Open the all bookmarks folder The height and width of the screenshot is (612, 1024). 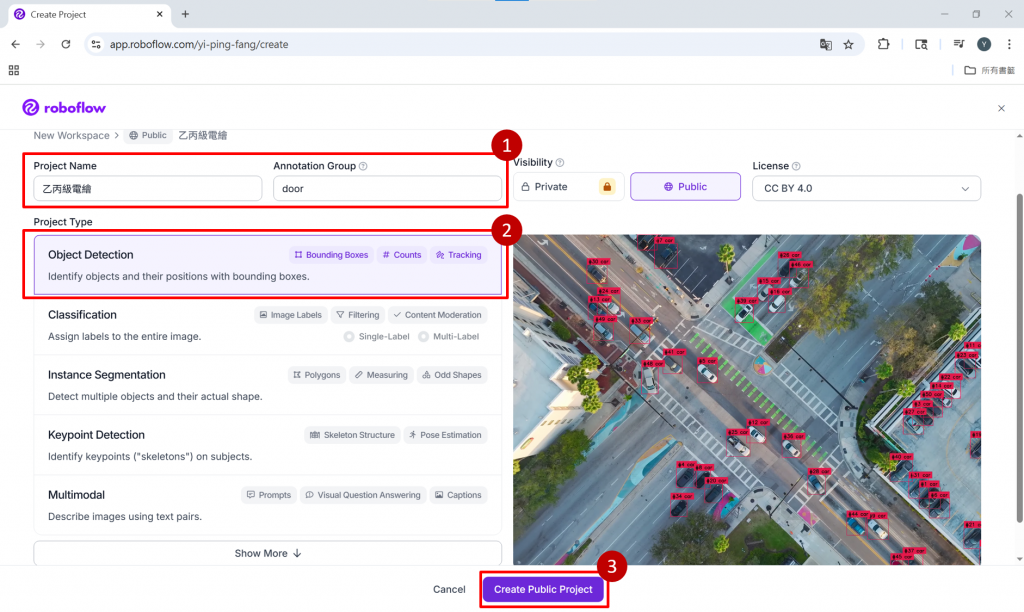tap(989, 70)
